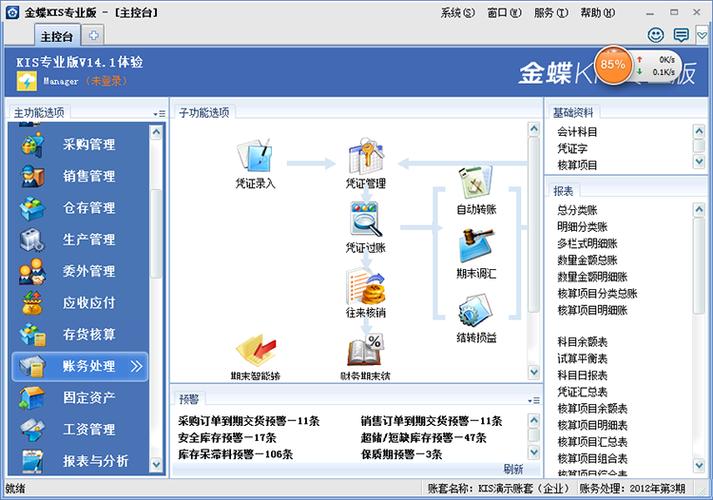The height and width of the screenshot is (500, 713).
Task: Select 销售管理 in the main function list
Action: [80, 176]
